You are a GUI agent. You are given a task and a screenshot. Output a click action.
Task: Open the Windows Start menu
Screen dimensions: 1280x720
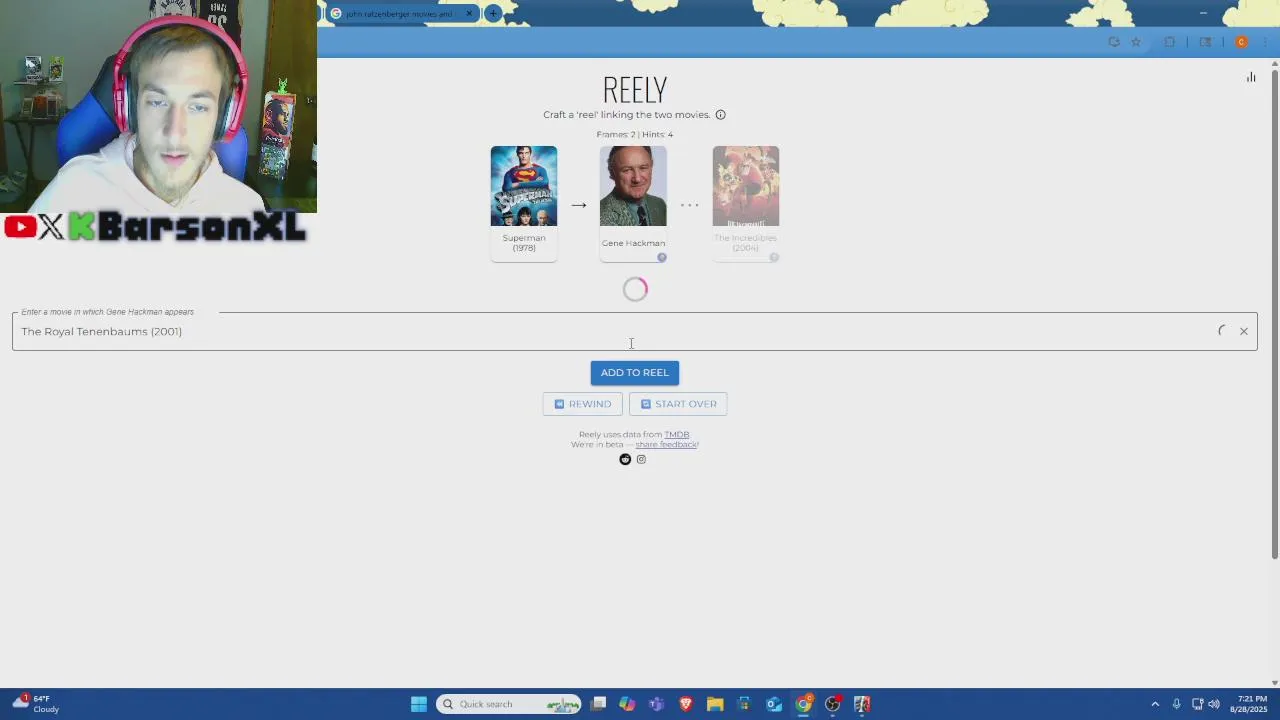click(x=419, y=704)
